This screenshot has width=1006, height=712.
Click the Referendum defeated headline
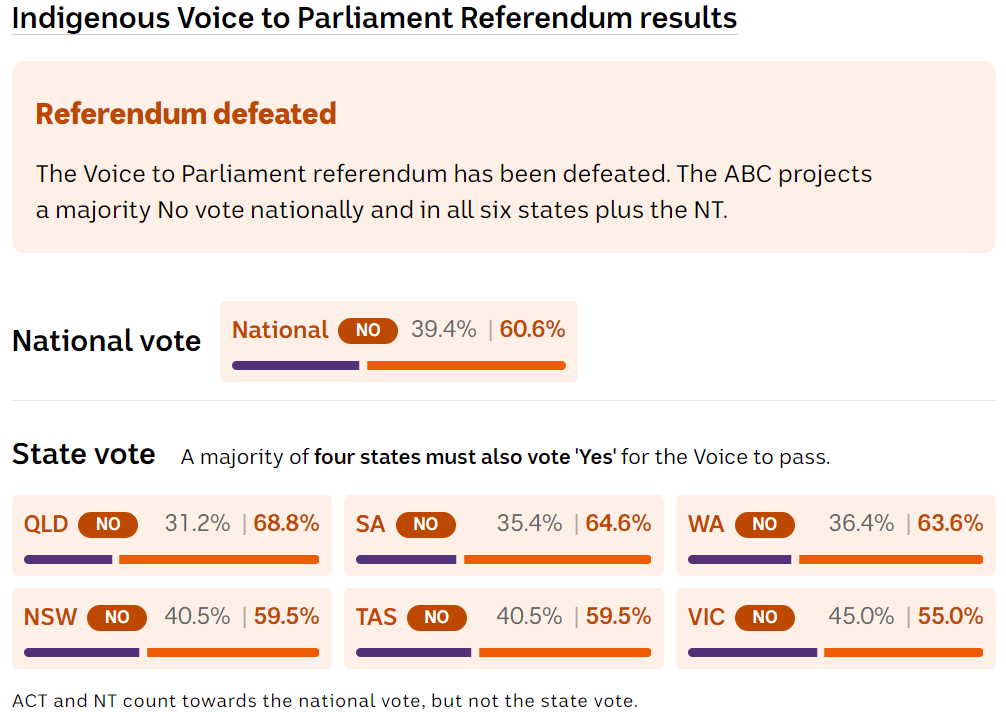tap(186, 114)
